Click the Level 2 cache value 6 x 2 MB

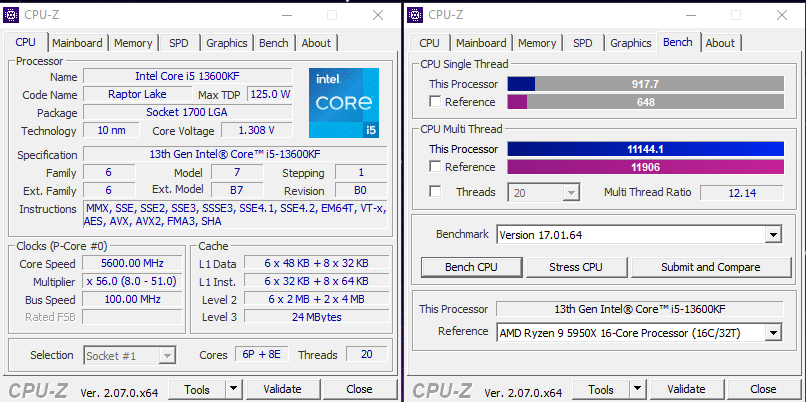(317, 299)
